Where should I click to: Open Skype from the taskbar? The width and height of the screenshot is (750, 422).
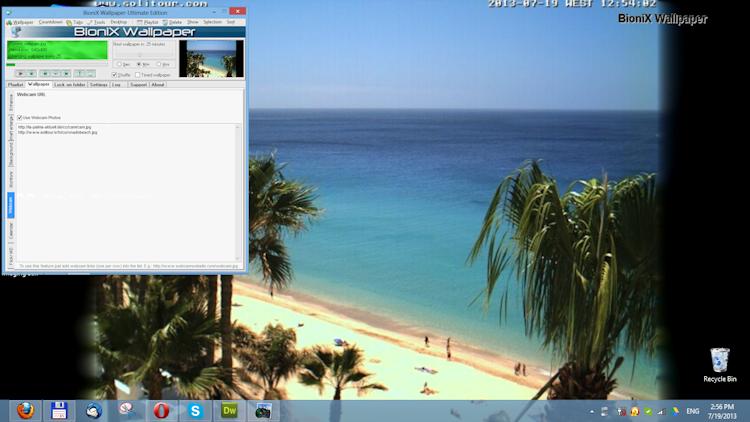[195, 411]
